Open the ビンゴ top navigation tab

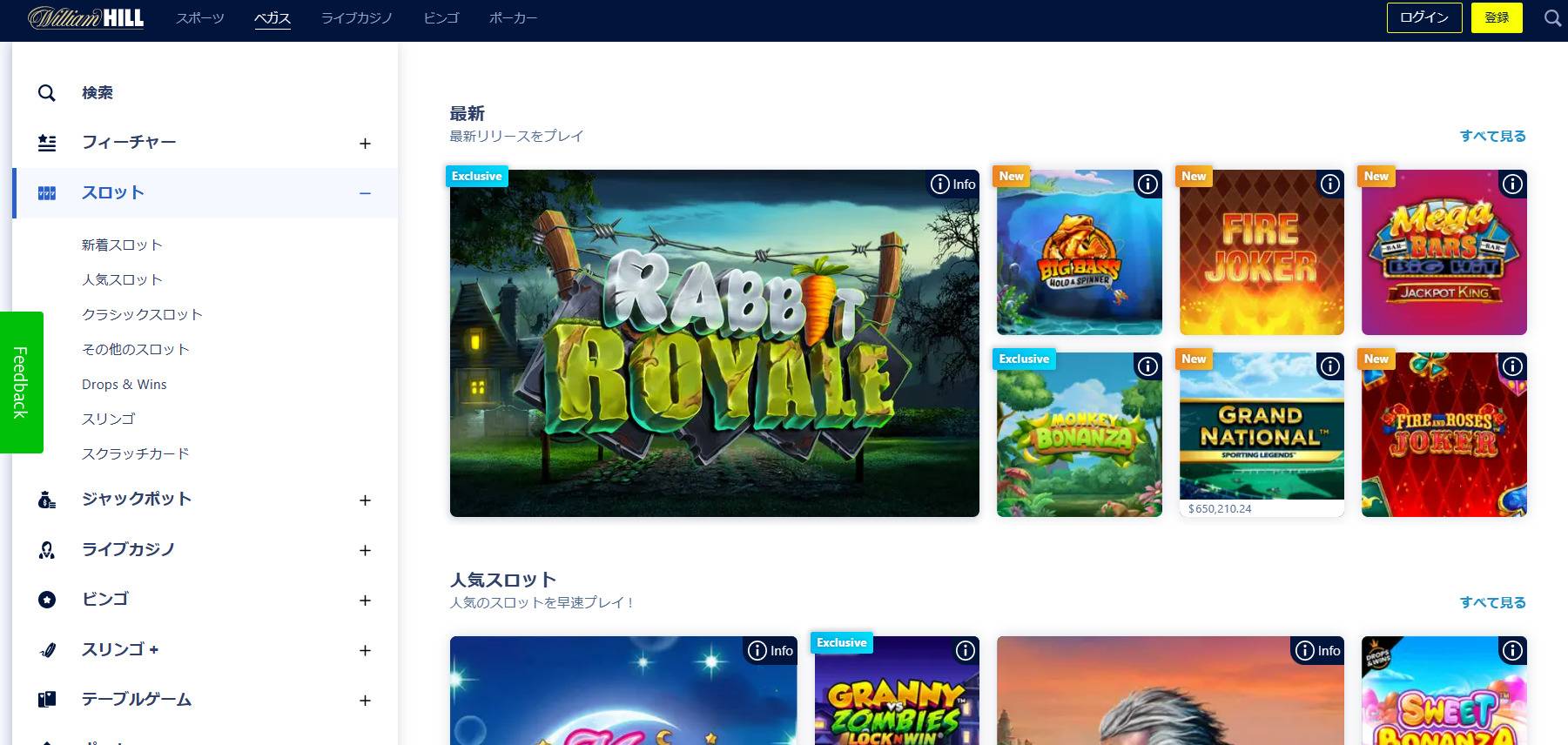point(441,18)
